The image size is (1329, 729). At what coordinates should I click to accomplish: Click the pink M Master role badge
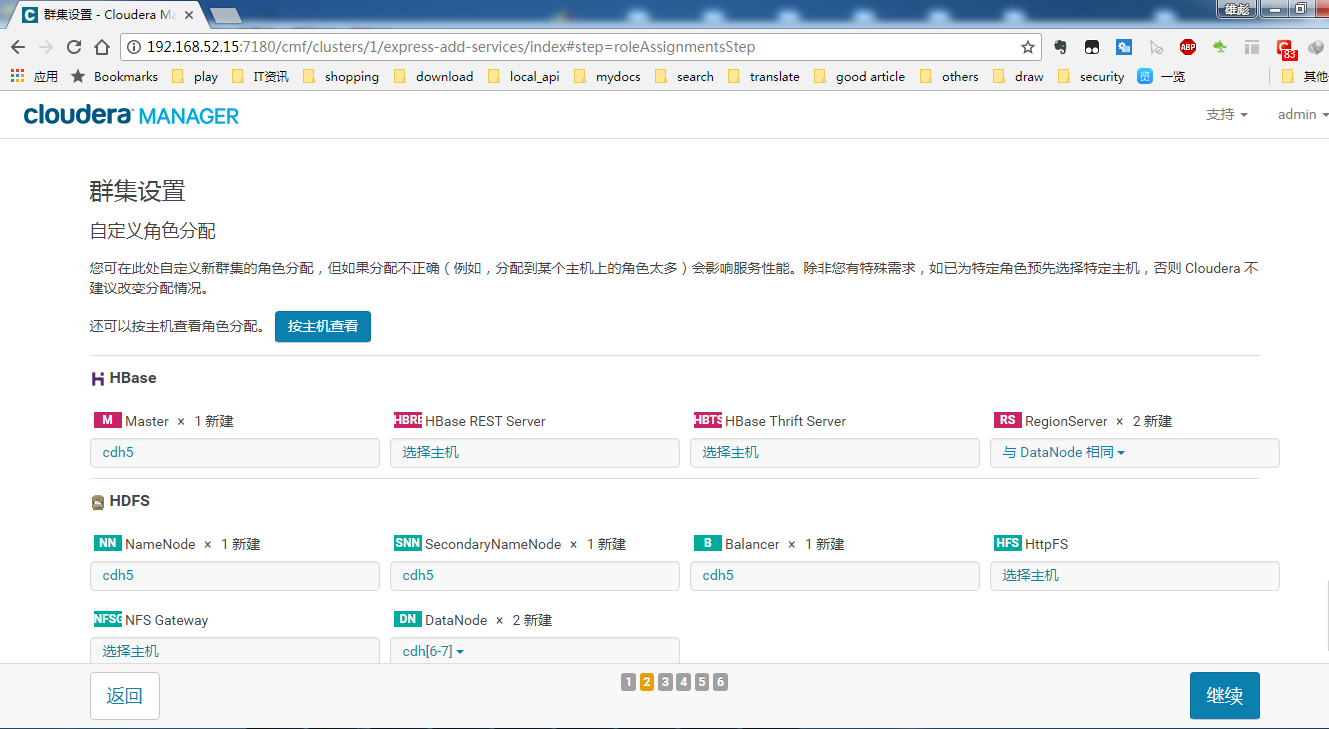click(x=107, y=420)
